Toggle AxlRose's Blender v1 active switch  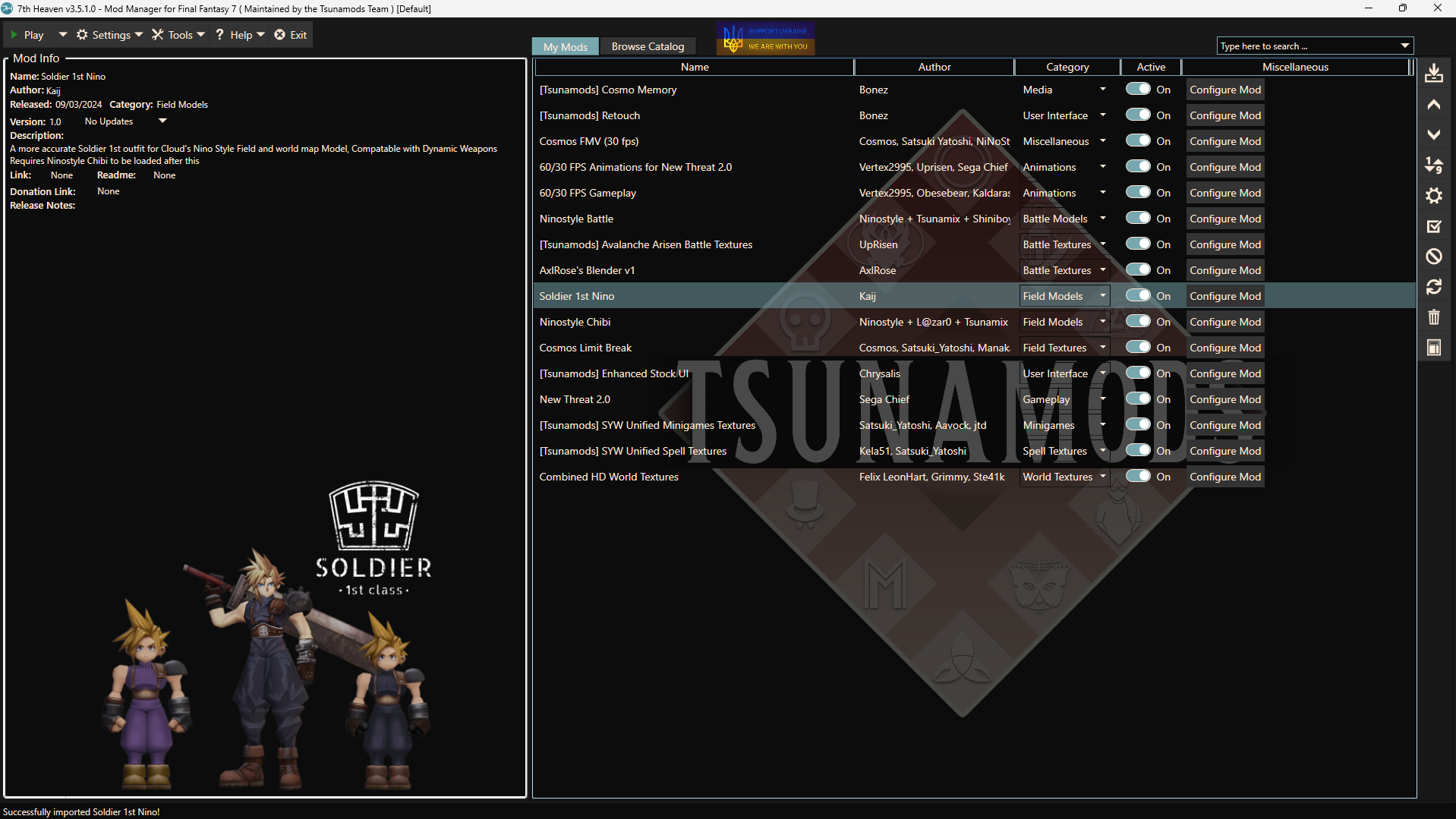(1138, 269)
